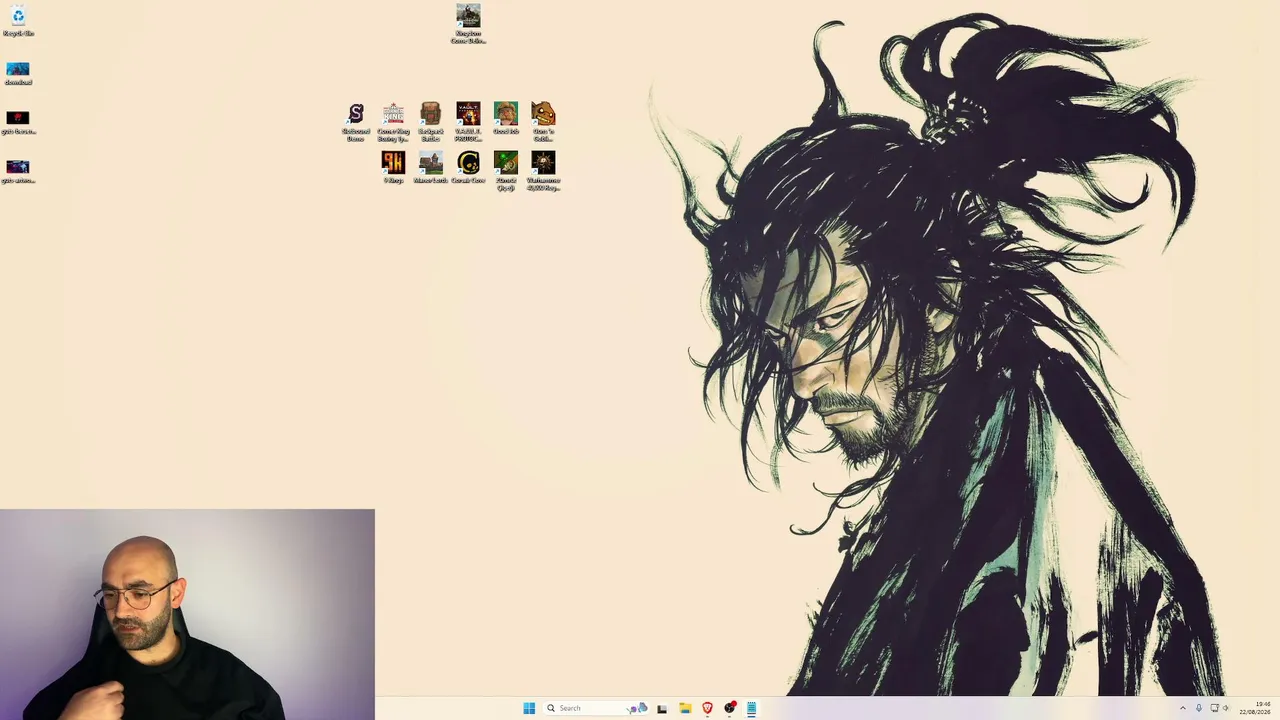Open File Explorer from the taskbar
Screen dimensions: 1280x720
click(x=685, y=708)
